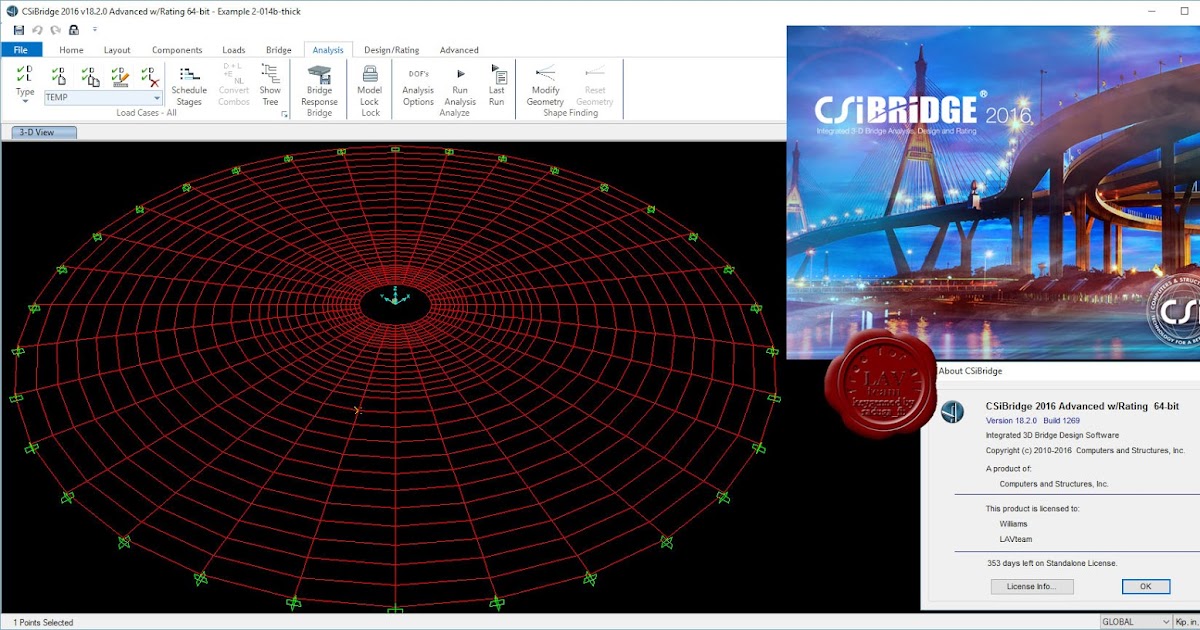Click 'Version 18.2.0' text in About dialog

[1011, 421]
